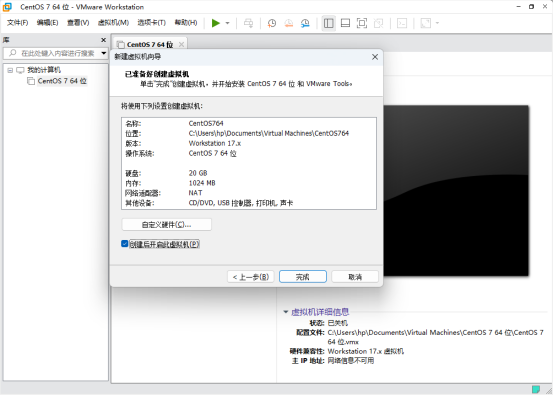
Task: Click the 上一步(B) back button
Action: (251, 277)
